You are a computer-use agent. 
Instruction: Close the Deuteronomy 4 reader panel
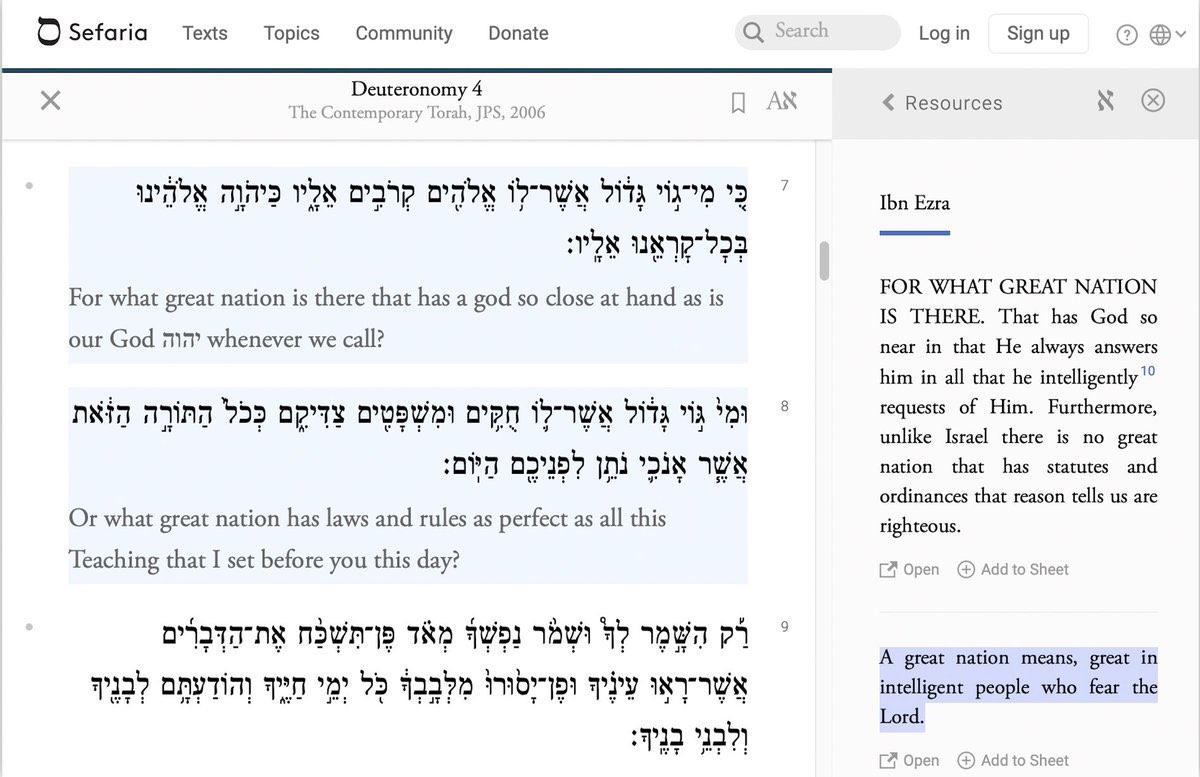pyautogui.click(x=50, y=100)
